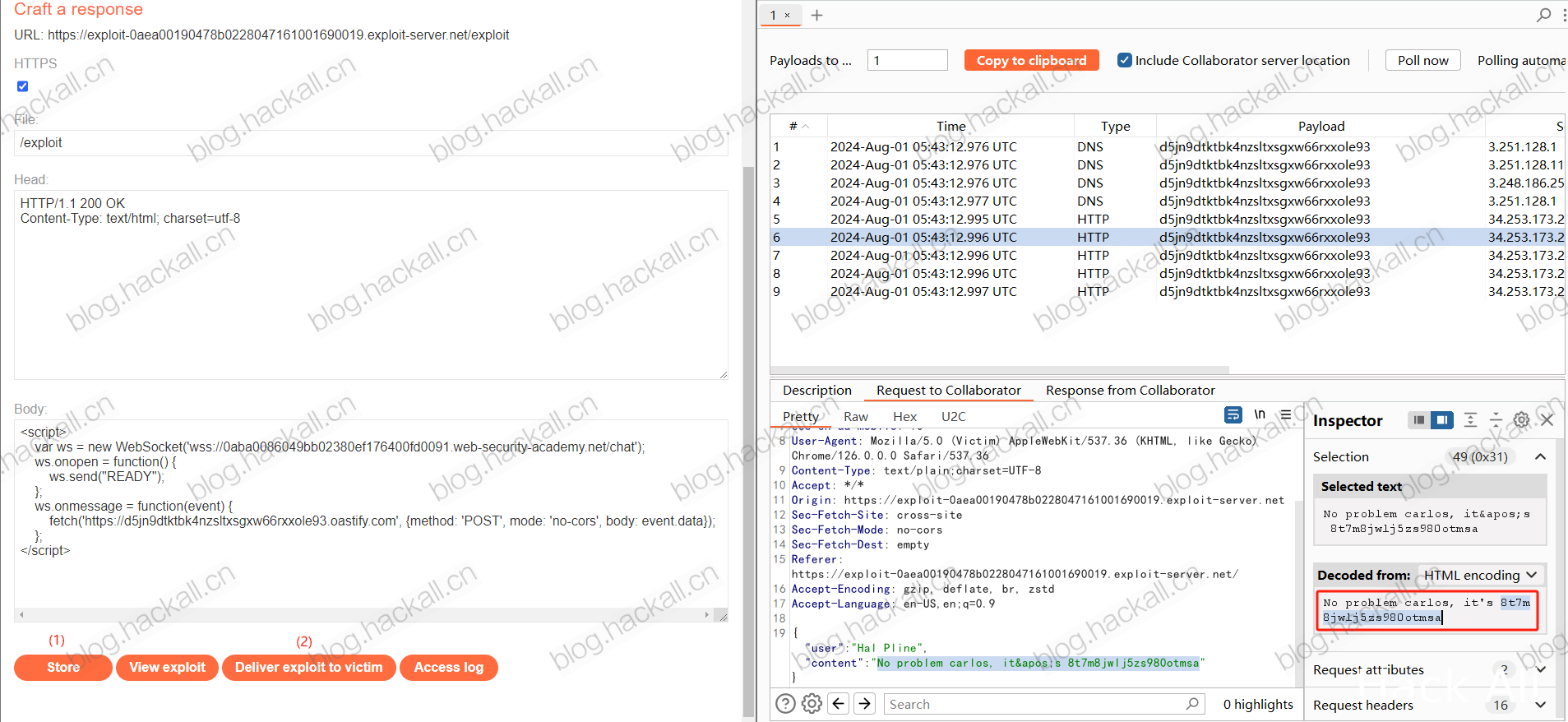This screenshot has width=1568, height=722.
Task: Select interaction row 4 DNS
Action: 1168,201
